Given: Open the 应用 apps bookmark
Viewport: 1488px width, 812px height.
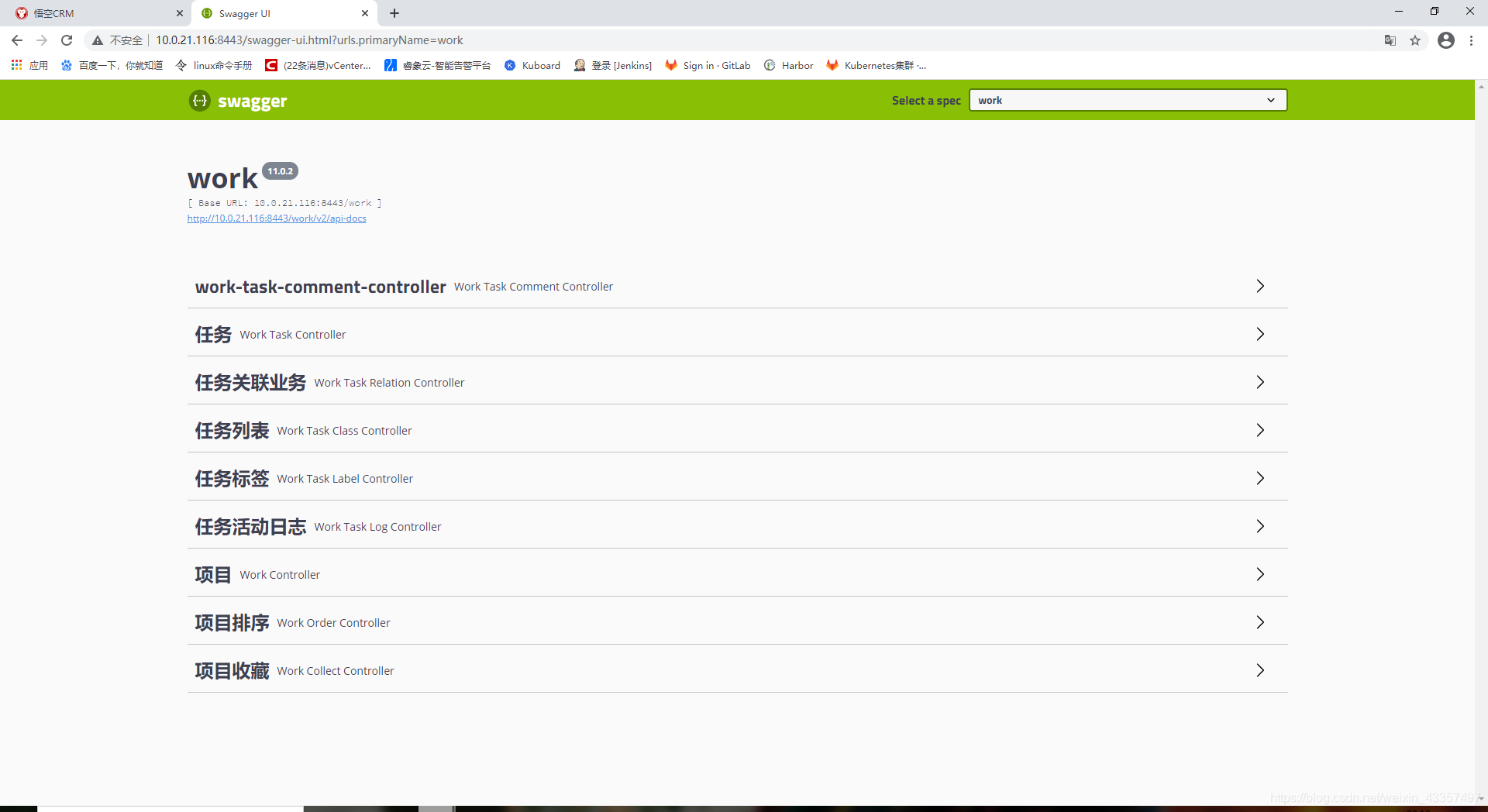Looking at the screenshot, I should [x=29, y=65].
